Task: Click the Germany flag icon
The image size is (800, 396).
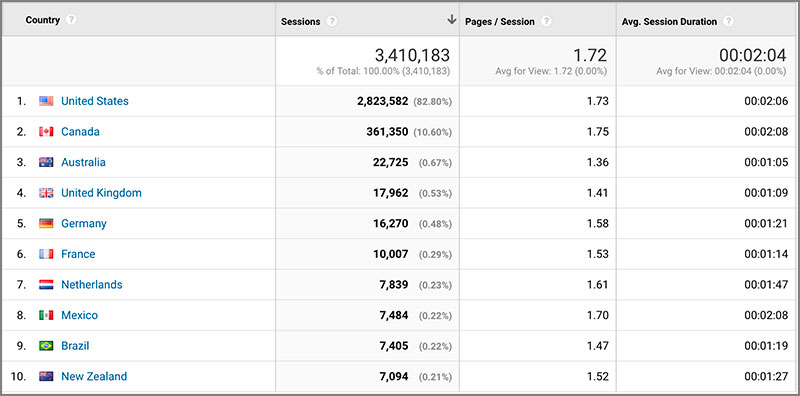Action: (46, 224)
